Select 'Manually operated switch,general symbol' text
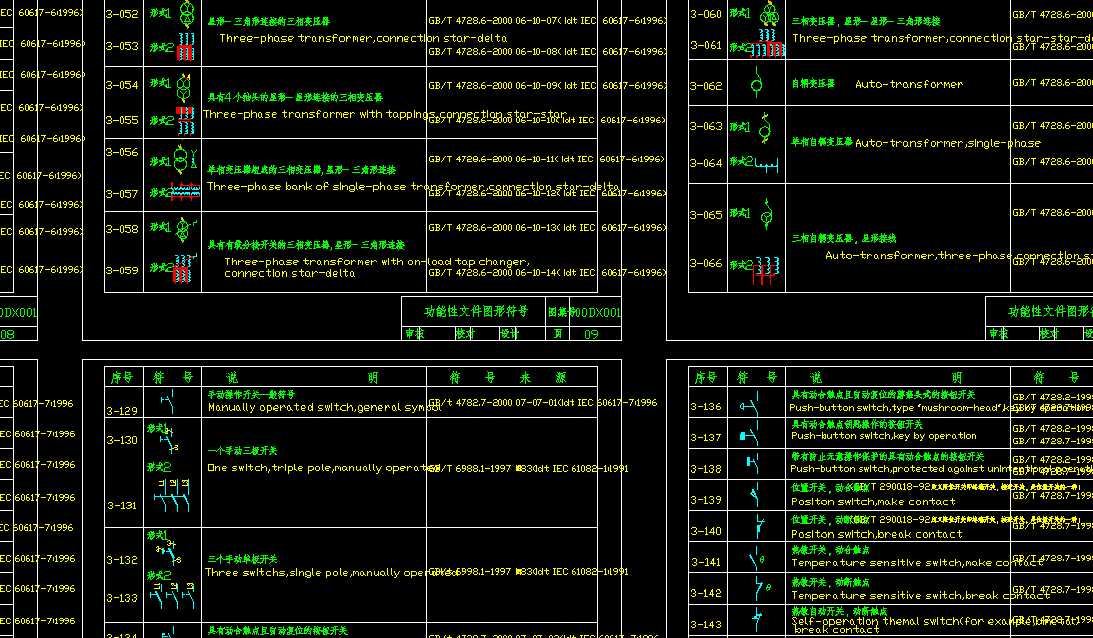Viewport: 1093px width, 638px height. [325, 407]
